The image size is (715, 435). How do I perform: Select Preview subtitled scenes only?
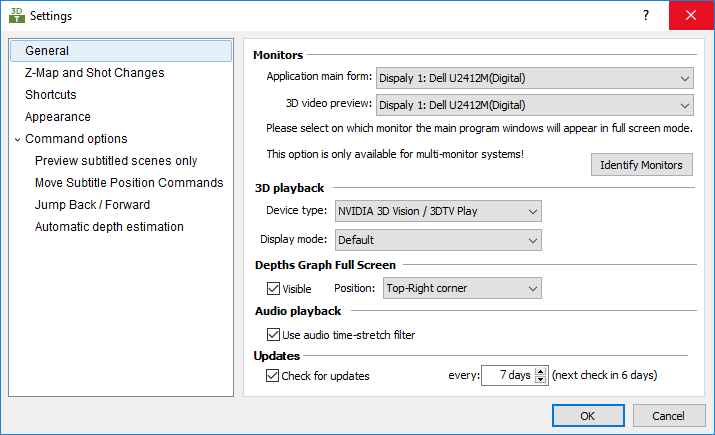click(116, 161)
